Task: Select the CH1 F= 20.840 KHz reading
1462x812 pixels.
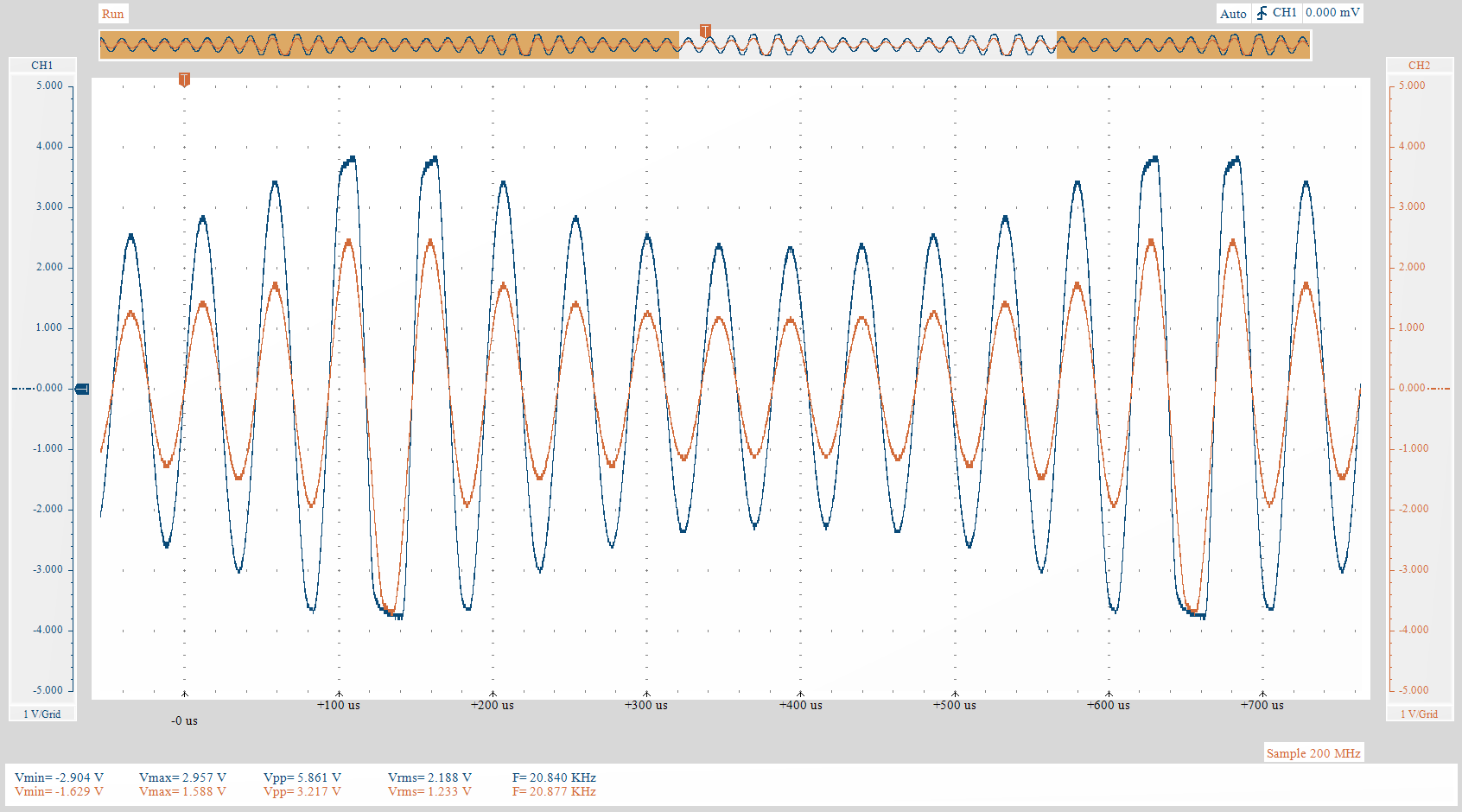Action: point(554,777)
